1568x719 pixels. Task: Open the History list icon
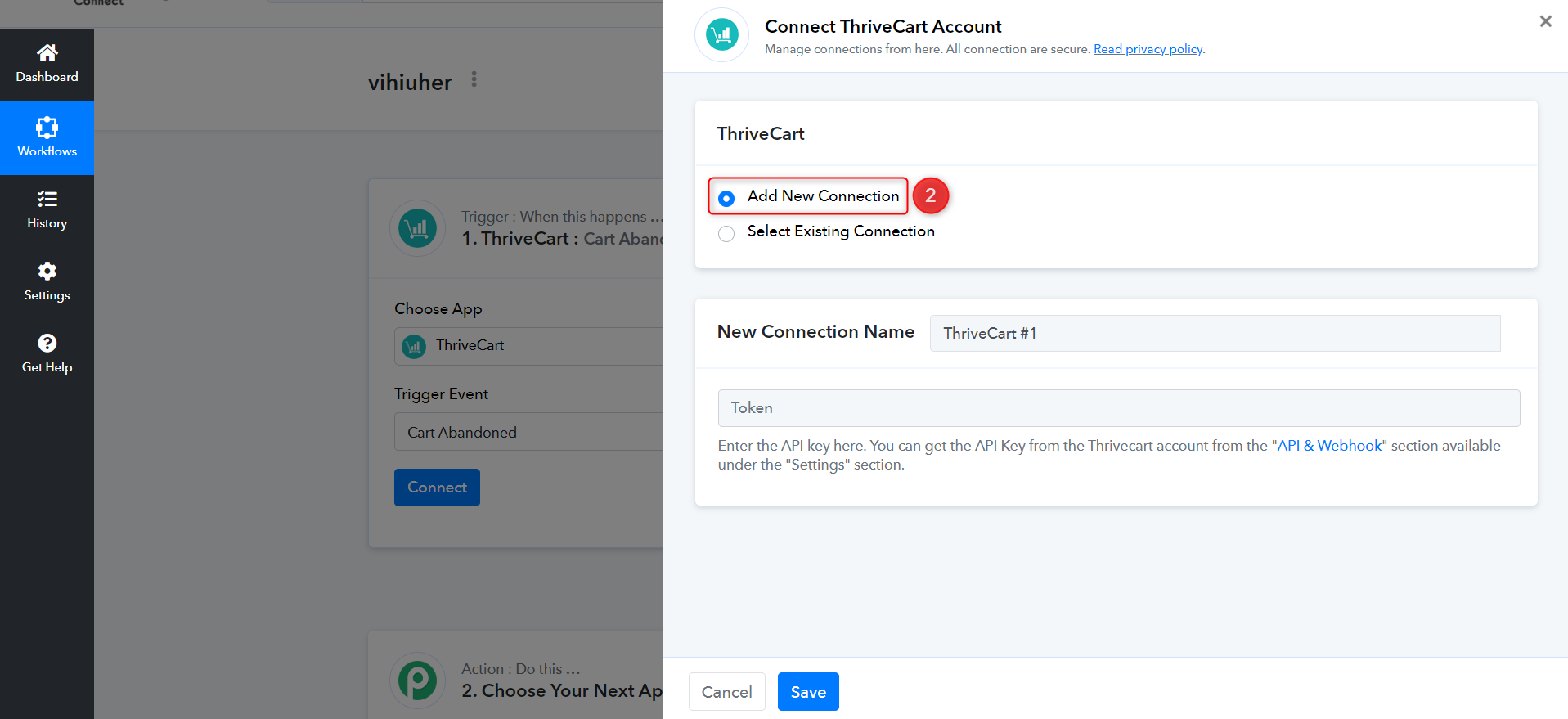(47, 199)
